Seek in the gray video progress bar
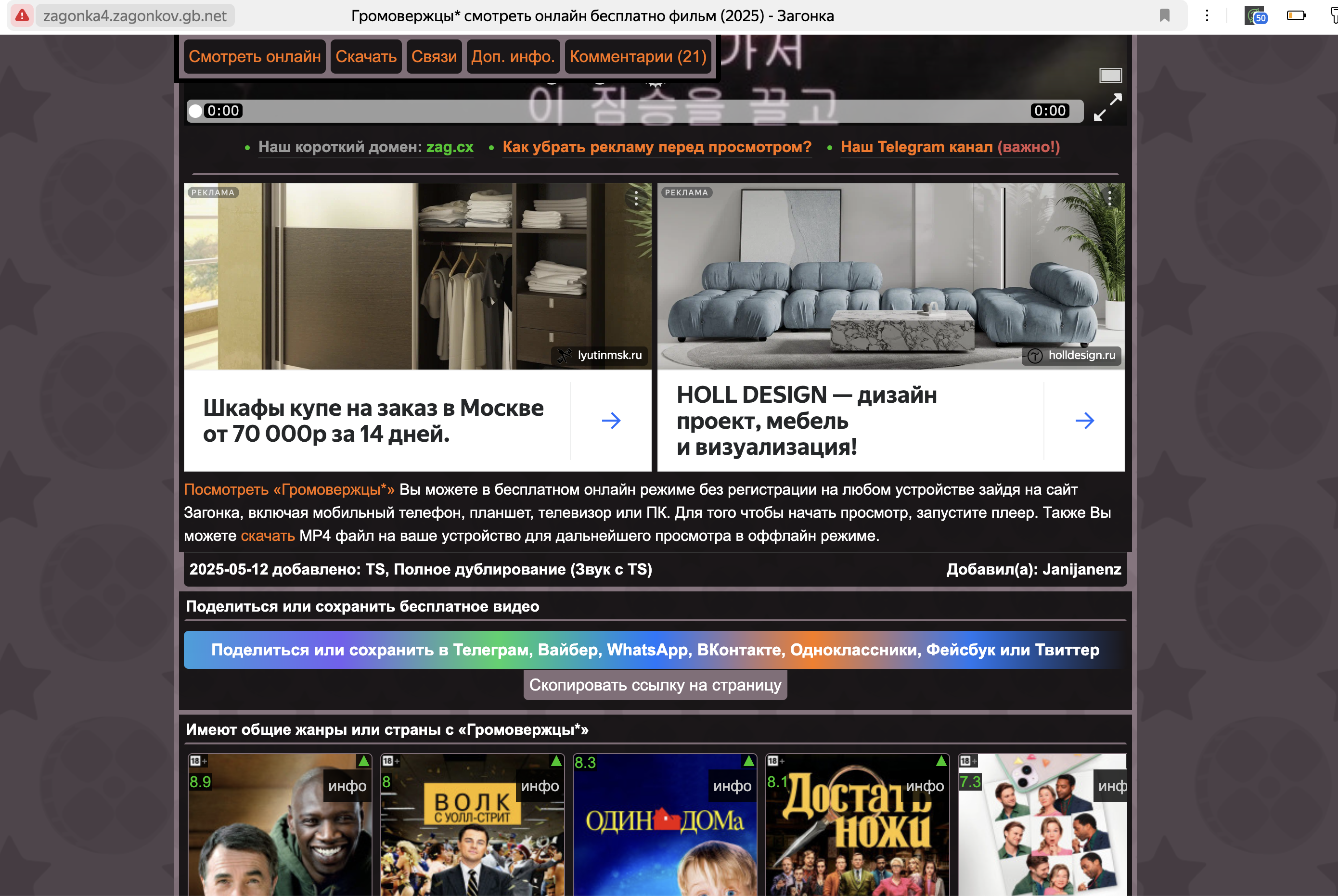Screen dimensions: 1338x896 point(635,111)
